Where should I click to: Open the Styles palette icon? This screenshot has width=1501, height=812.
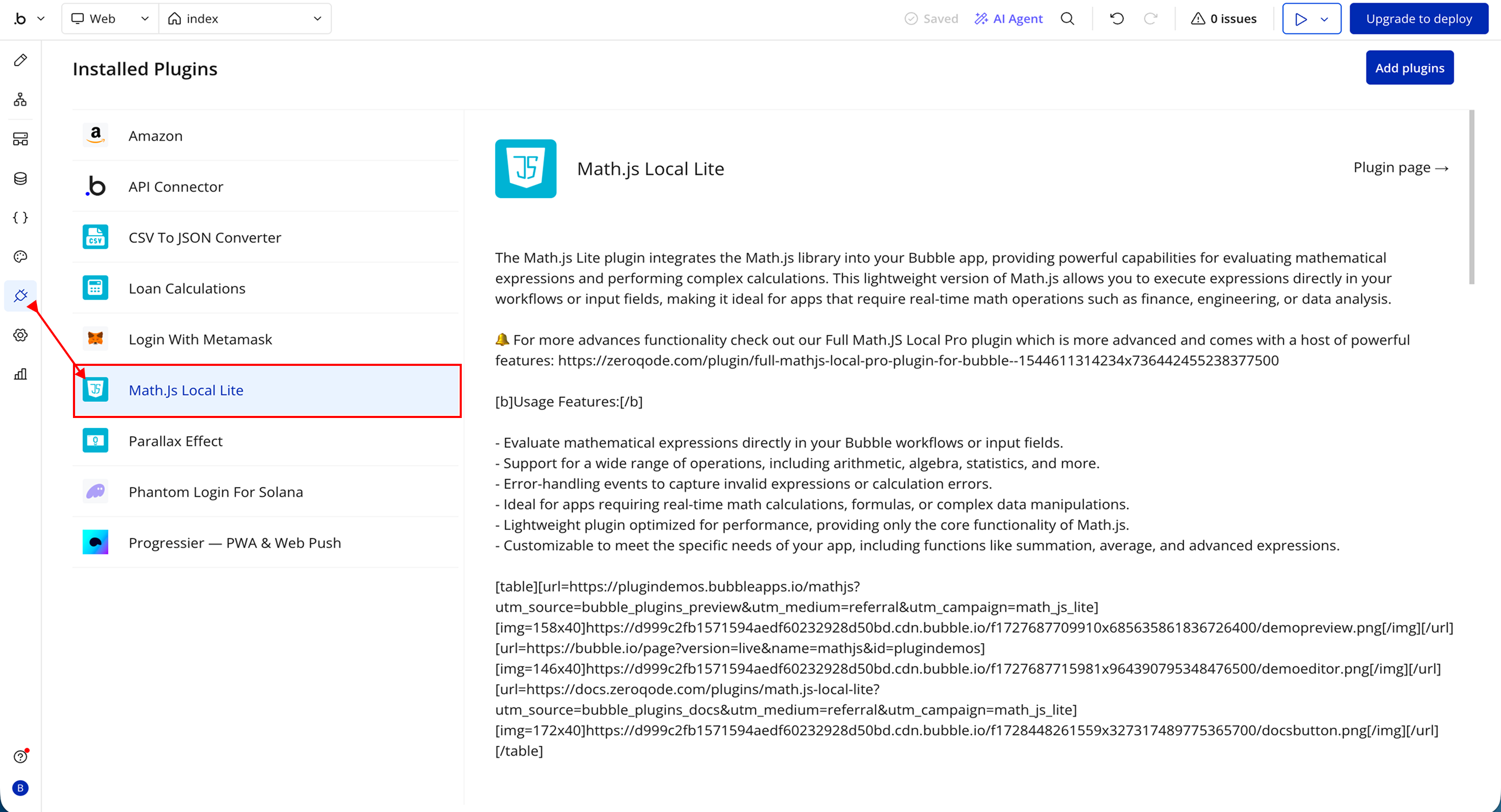click(20, 256)
